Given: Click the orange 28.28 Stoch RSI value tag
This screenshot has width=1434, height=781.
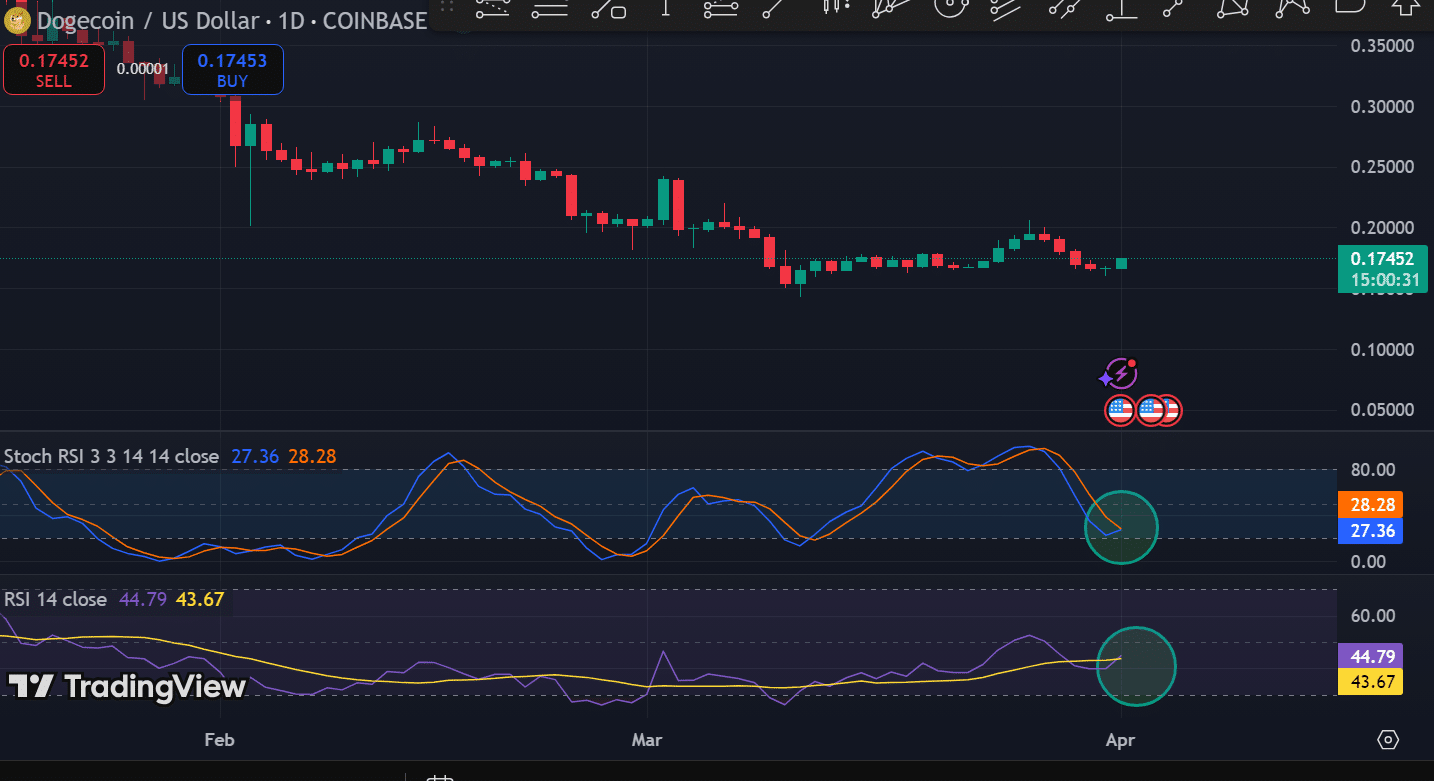Looking at the screenshot, I should tap(1369, 504).
